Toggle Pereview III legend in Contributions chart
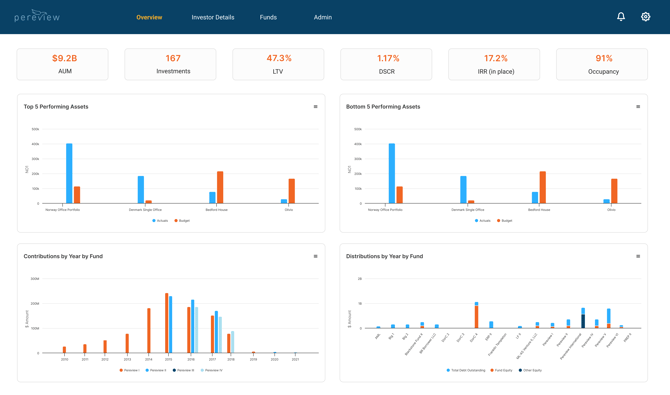The height and width of the screenshot is (395, 670). pos(183,370)
